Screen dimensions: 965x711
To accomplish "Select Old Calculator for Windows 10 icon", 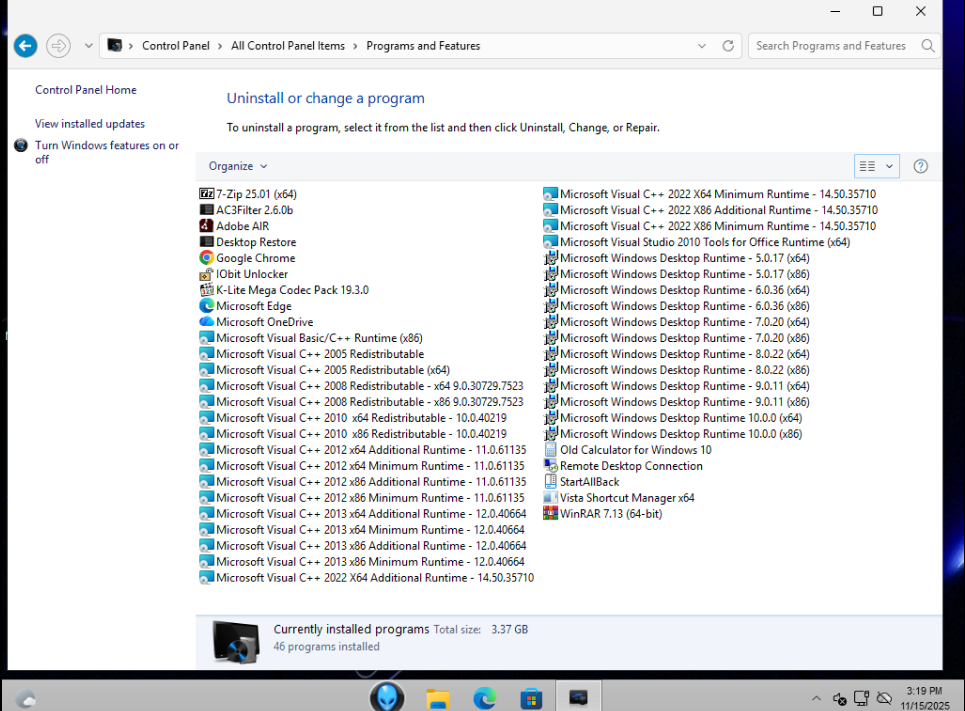I will pyautogui.click(x=550, y=450).
